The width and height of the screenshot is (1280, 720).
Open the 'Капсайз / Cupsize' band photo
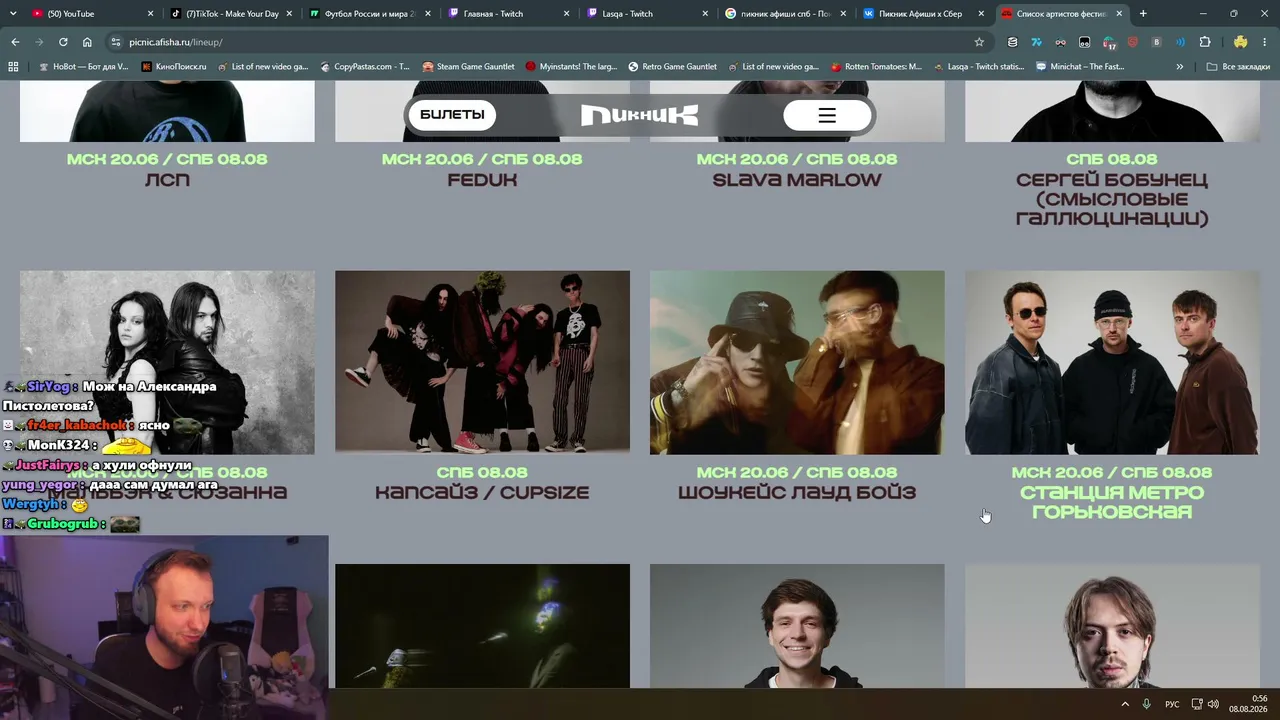coord(482,362)
